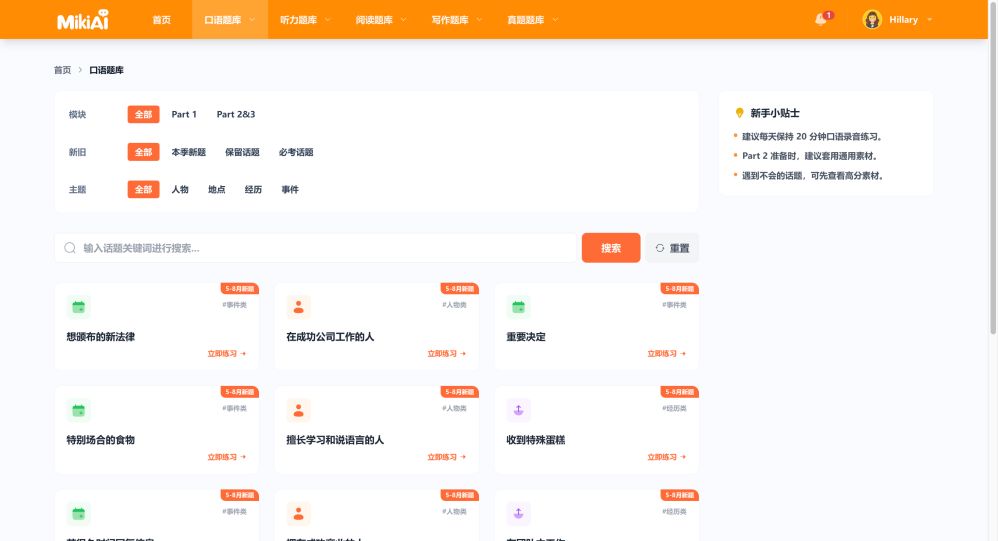Click the orange 搜索 button
Image resolution: width=998 pixels, height=541 pixels.
[611, 248]
